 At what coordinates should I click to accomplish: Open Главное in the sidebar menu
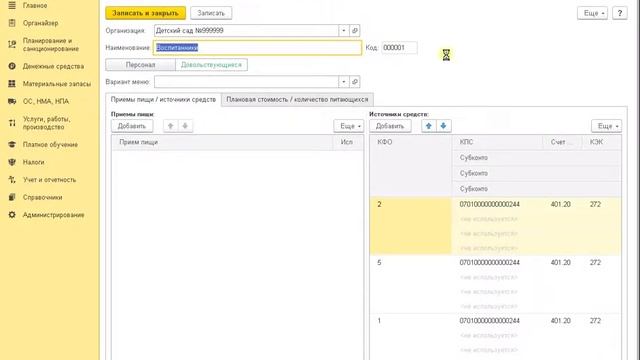[35, 5]
